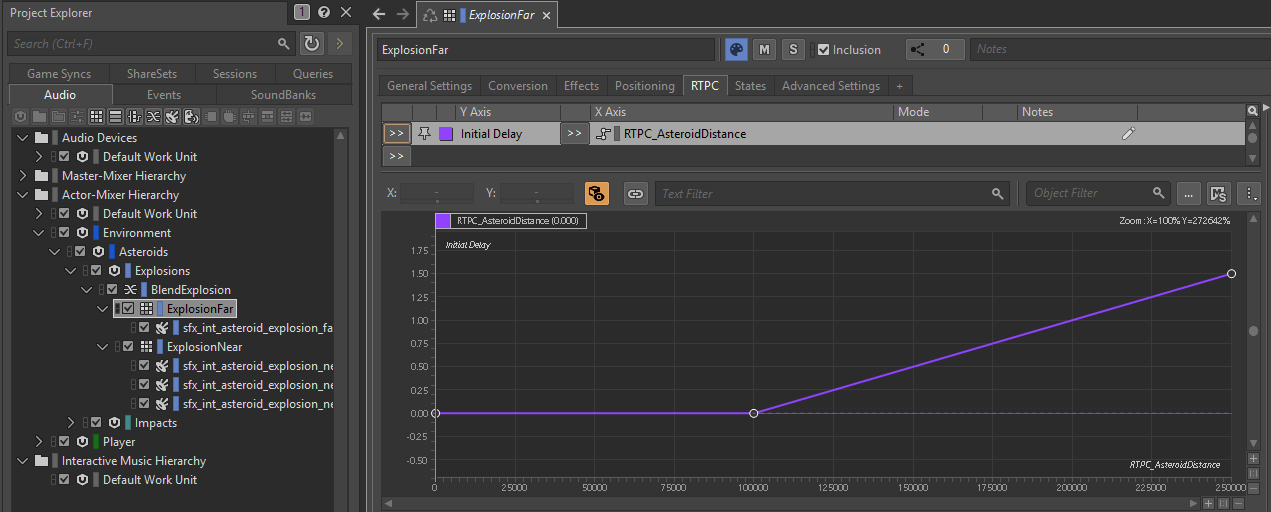1271x512 pixels.
Task: Click the pencil edit icon in Notes column
Action: point(1129,134)
